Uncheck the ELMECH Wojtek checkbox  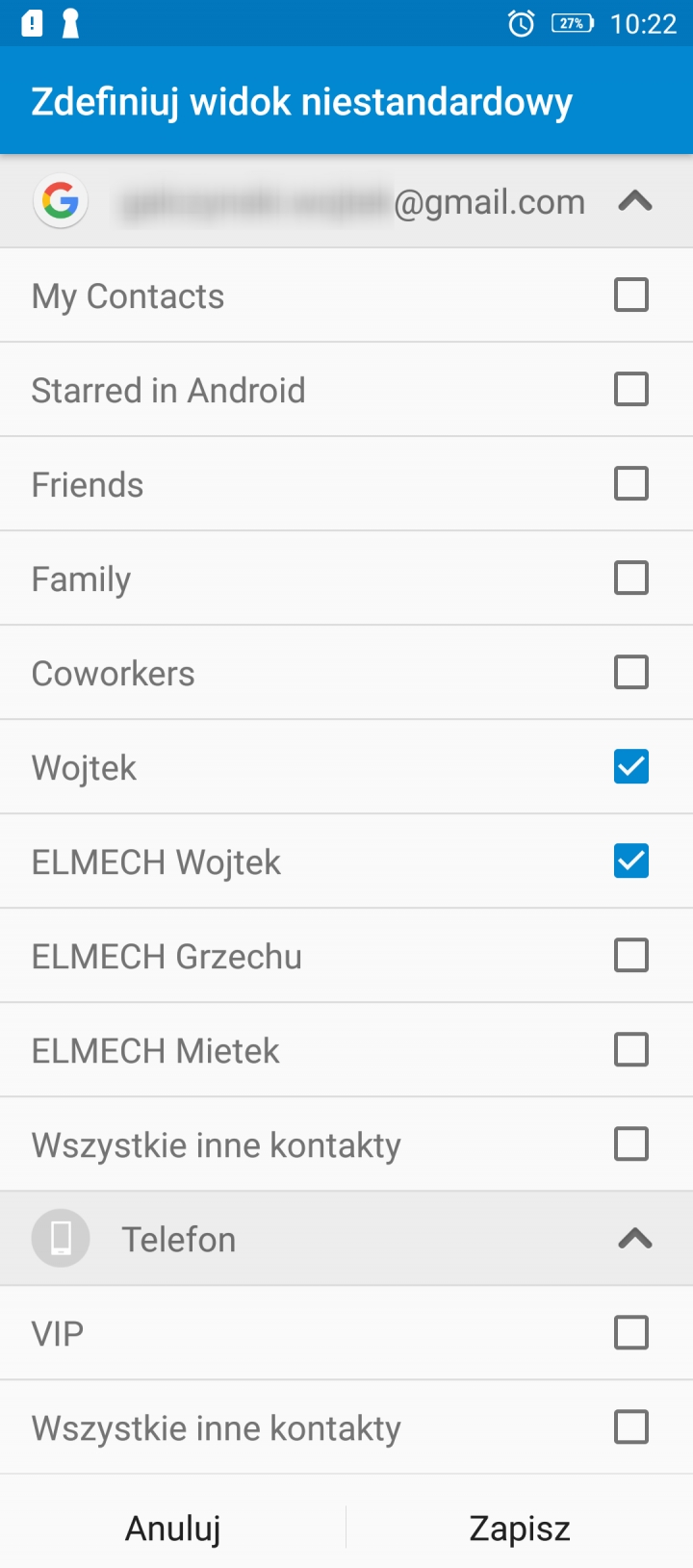coord(631,861)
